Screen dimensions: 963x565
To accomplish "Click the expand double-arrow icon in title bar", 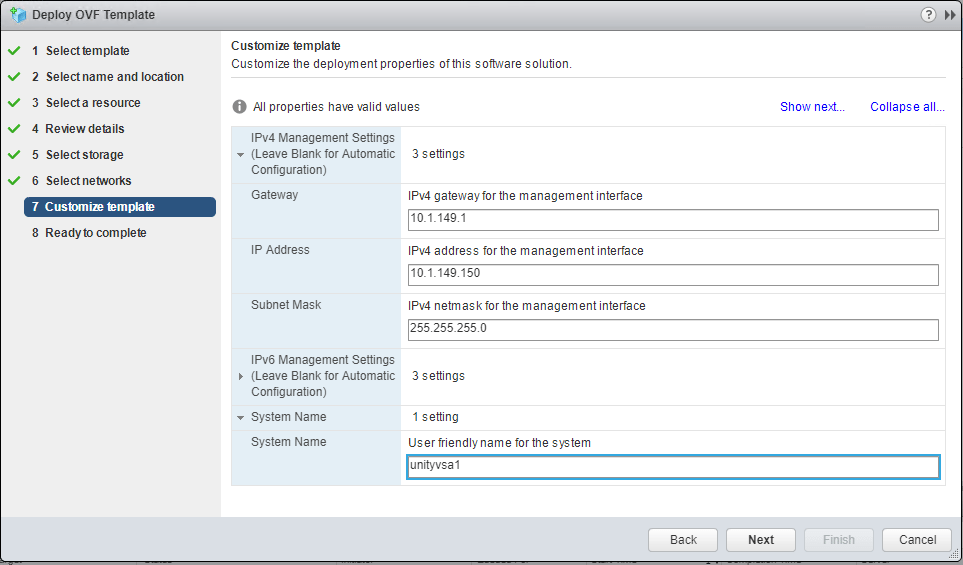I will [949, 15].
